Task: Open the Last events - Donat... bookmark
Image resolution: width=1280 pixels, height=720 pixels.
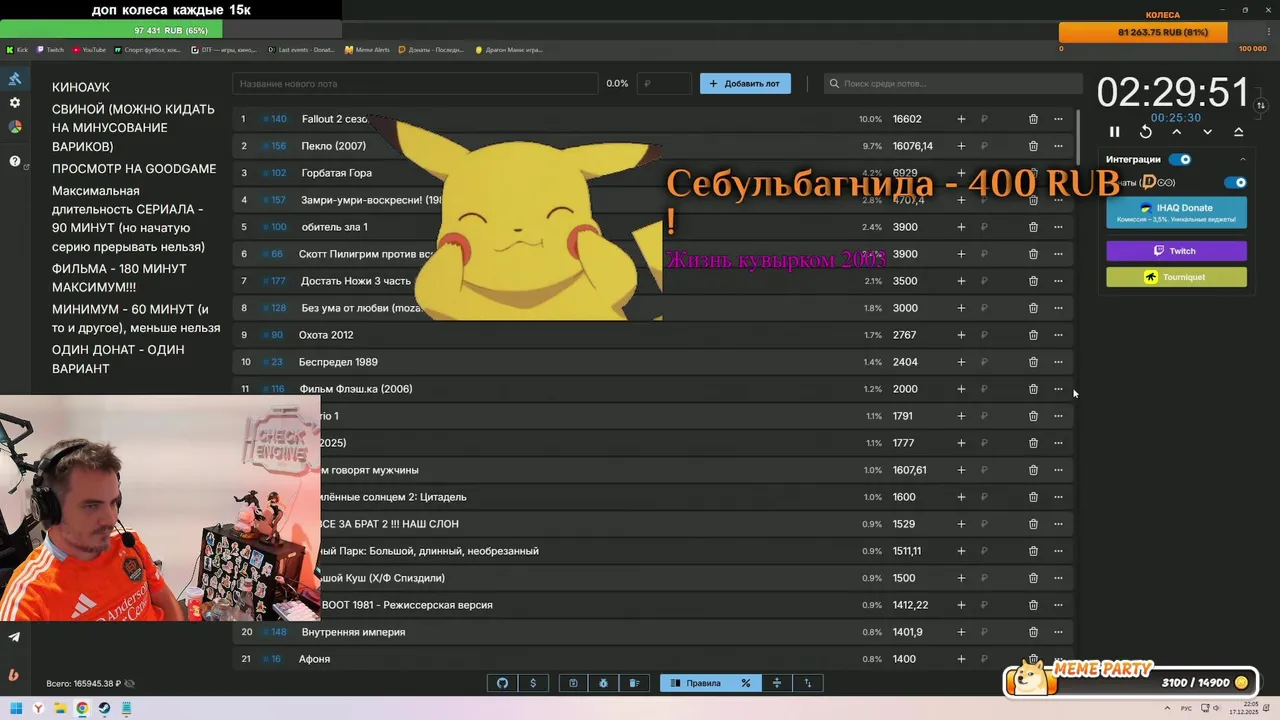Action: click(x=301, y=49)
